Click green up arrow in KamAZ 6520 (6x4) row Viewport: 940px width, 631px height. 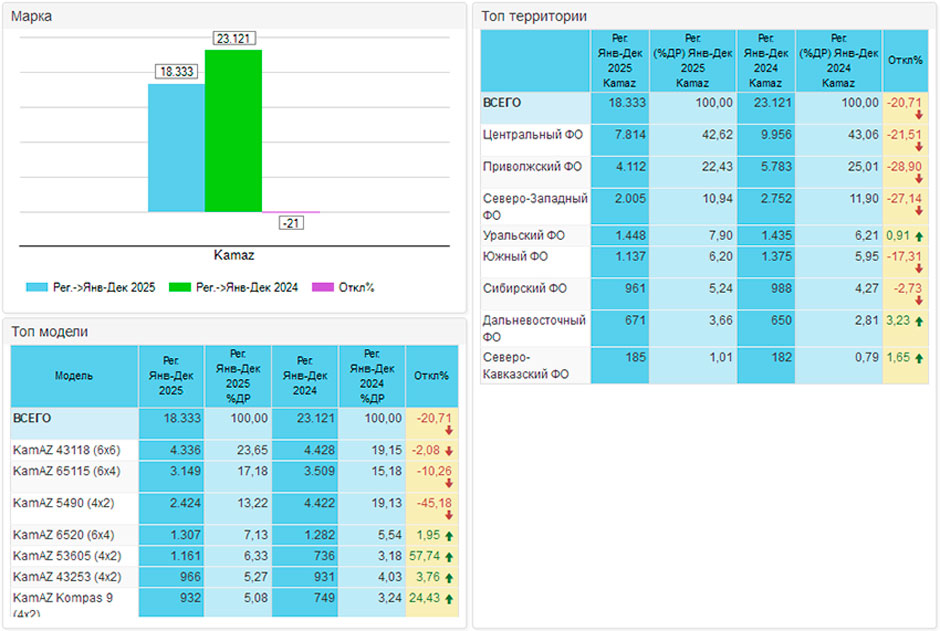tap(450, 536)
